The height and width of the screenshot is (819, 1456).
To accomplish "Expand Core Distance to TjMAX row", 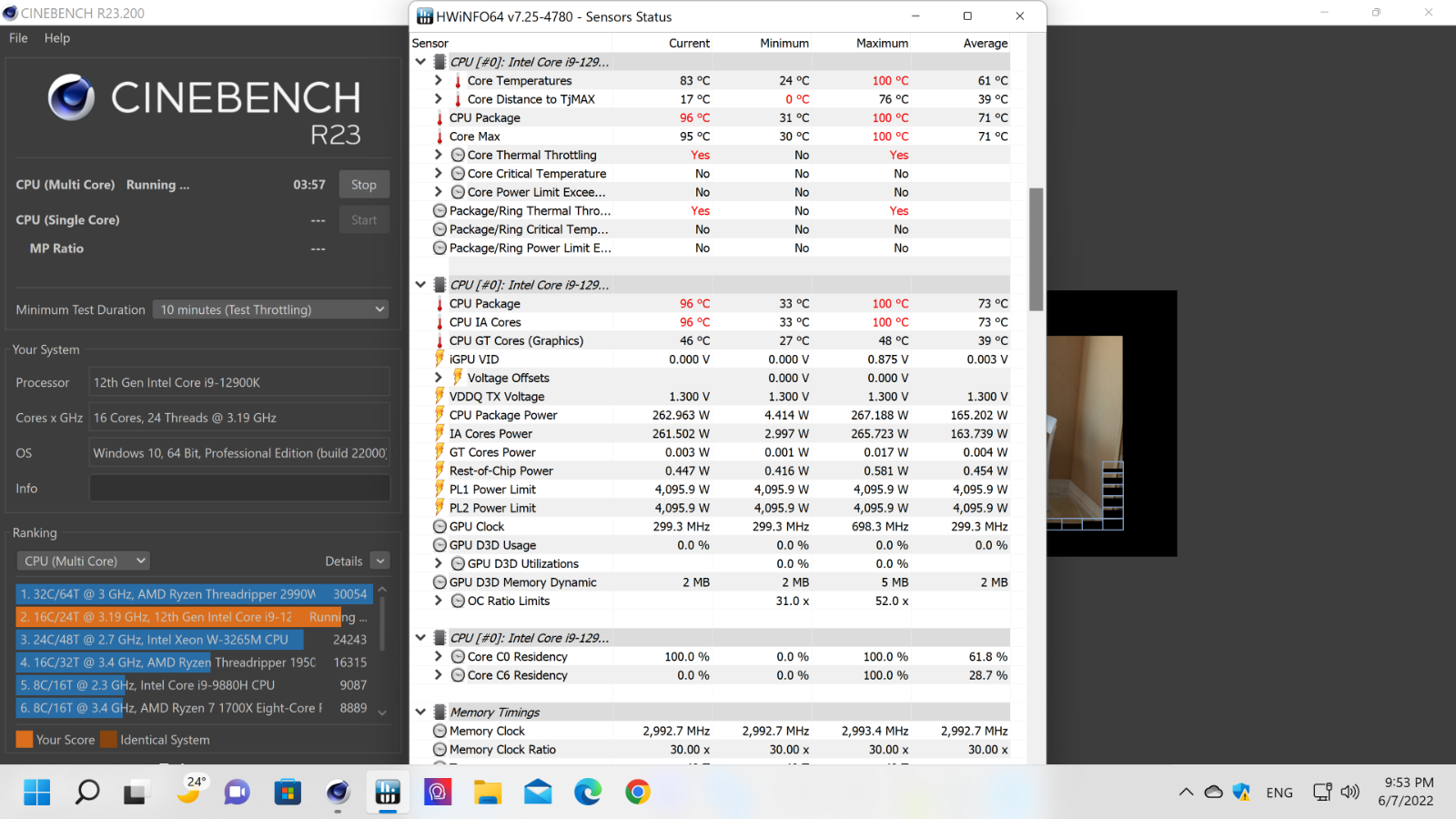I will click(x=438, y=99).
